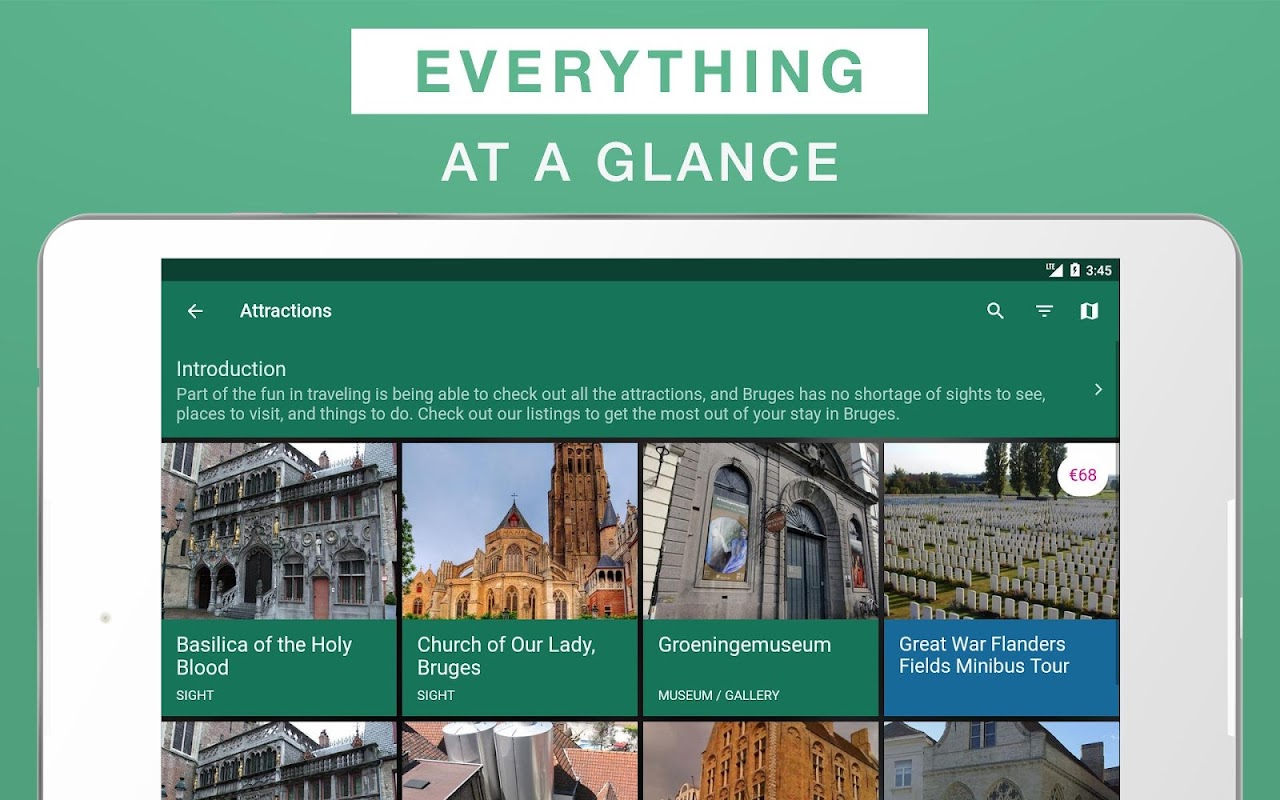Screen dimensions: 1280x800
Task: Expand the Introduction section chevron
Action: [1098, 390]
